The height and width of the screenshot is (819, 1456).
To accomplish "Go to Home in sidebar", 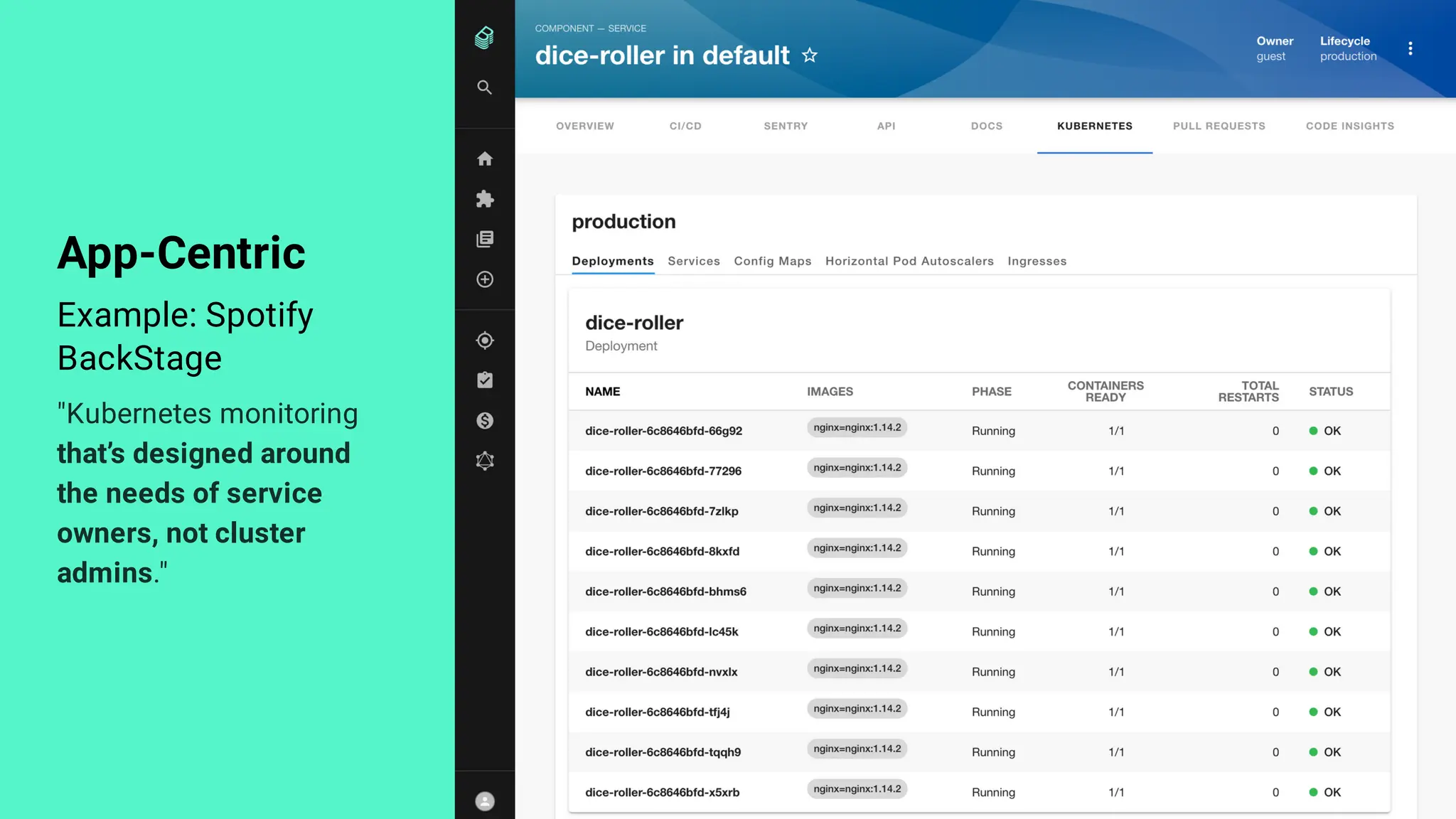I will [485, 159].
